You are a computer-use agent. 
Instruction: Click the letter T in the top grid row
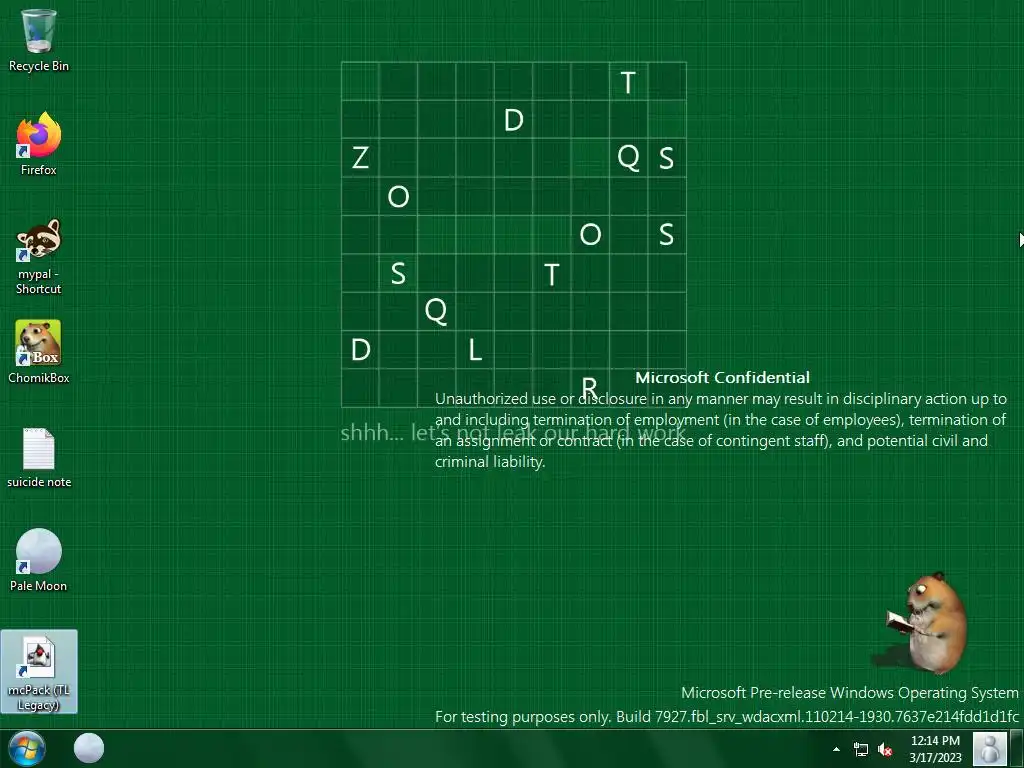click(x=628, y=82)
